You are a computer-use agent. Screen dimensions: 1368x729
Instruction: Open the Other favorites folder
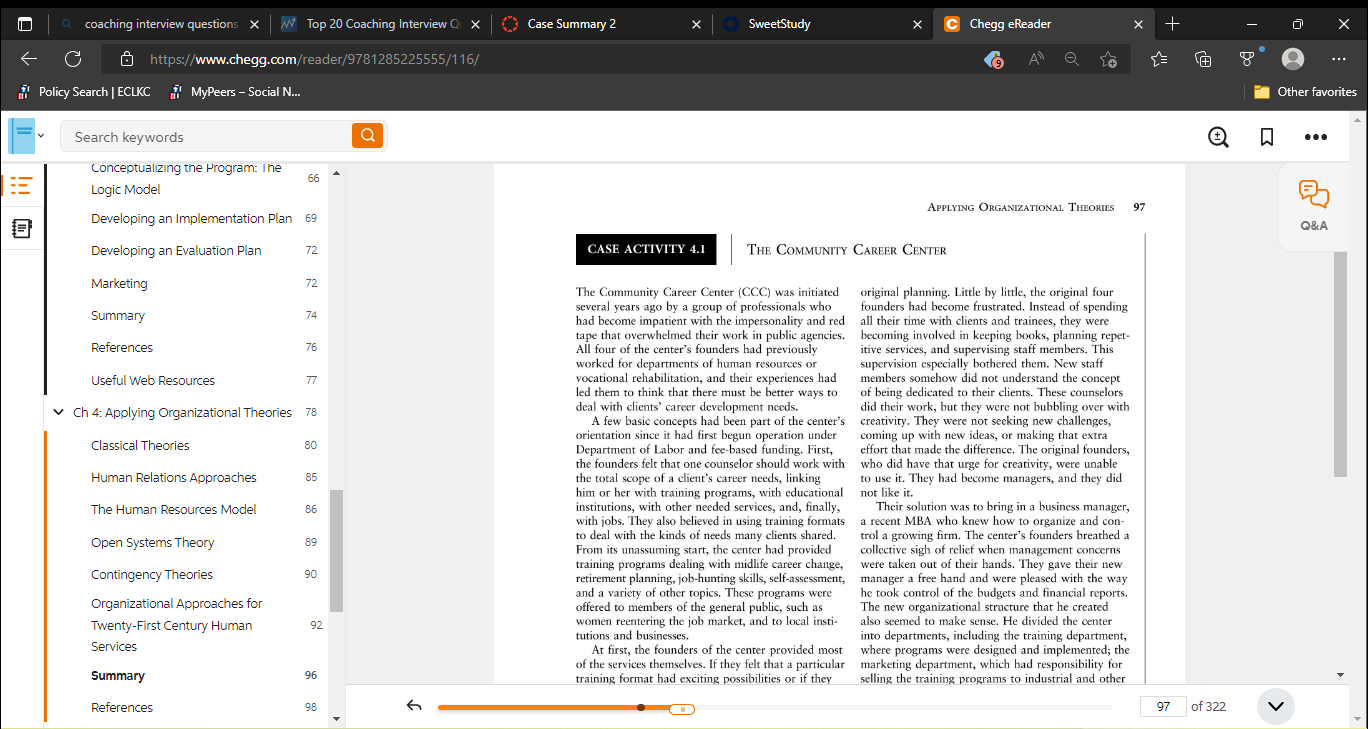(1305, 92)
